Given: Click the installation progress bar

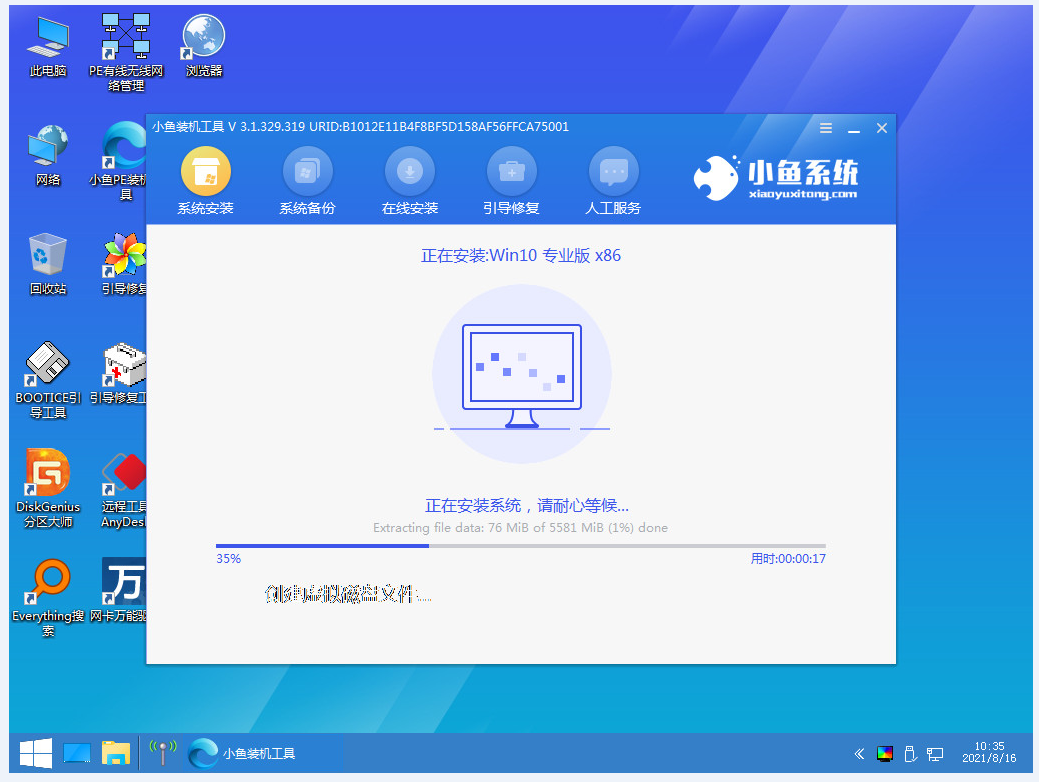Looking at the screenshot, I should pyautogui.click(x=521, y=546).
